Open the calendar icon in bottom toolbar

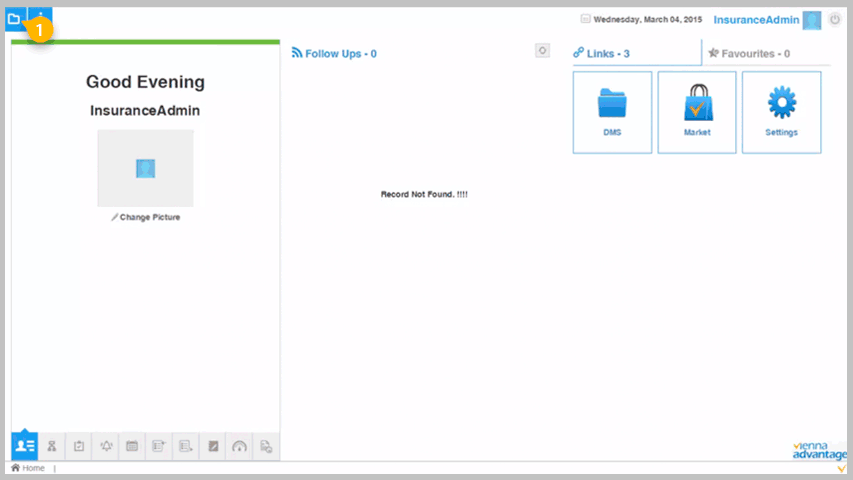tap(132, 446)
